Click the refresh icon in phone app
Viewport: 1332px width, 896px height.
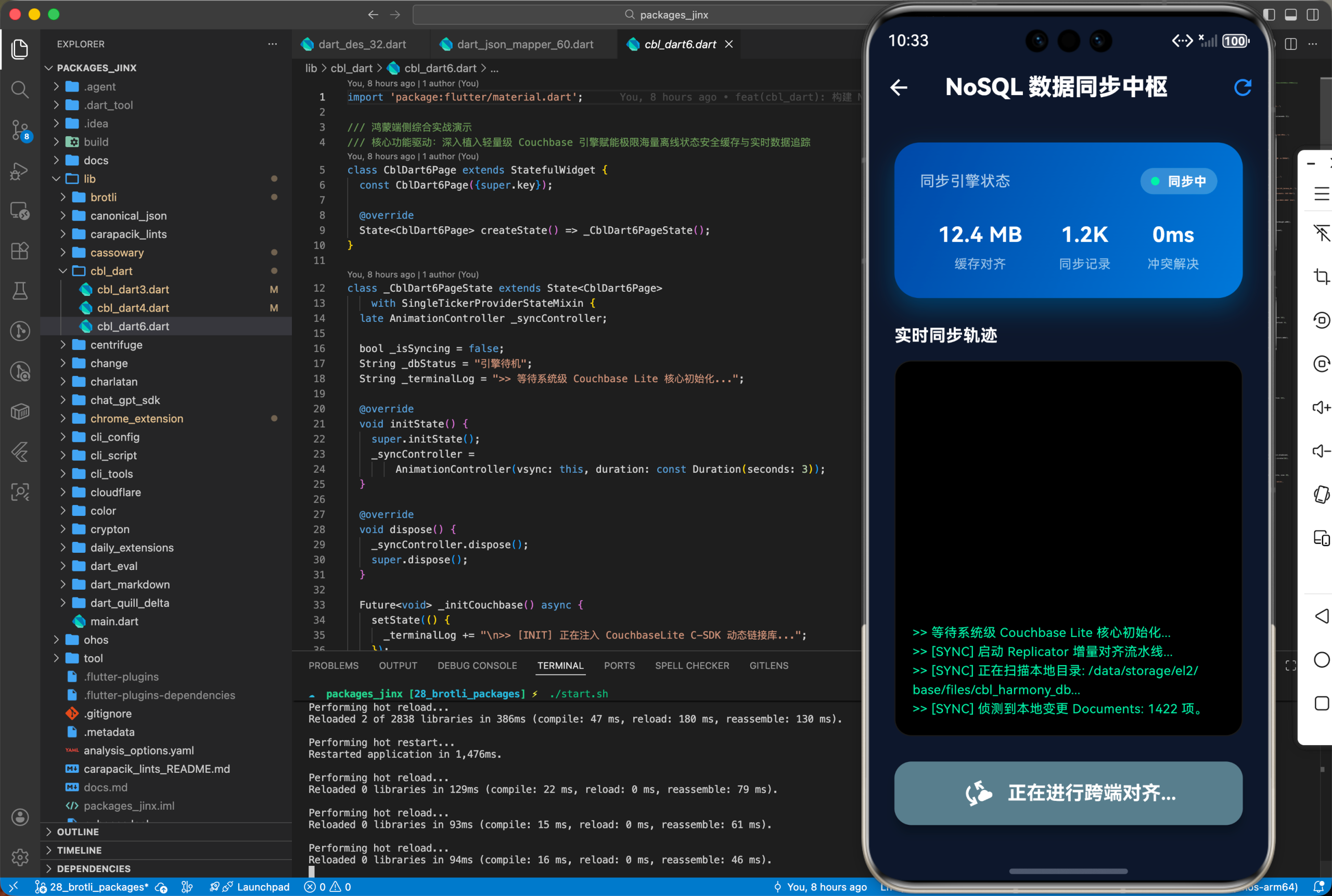(1243, 87)
